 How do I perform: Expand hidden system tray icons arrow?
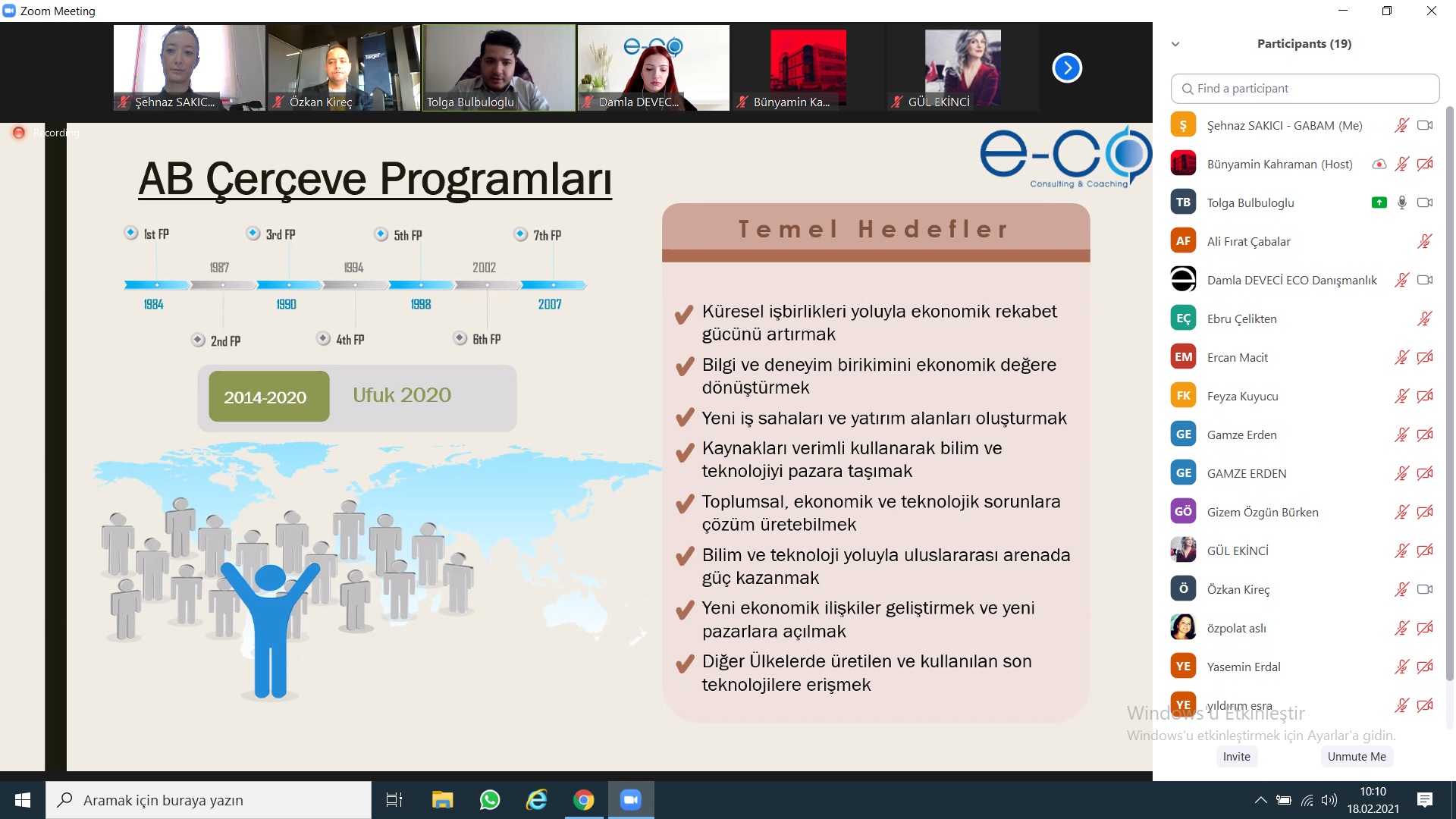pos(1260,800)
